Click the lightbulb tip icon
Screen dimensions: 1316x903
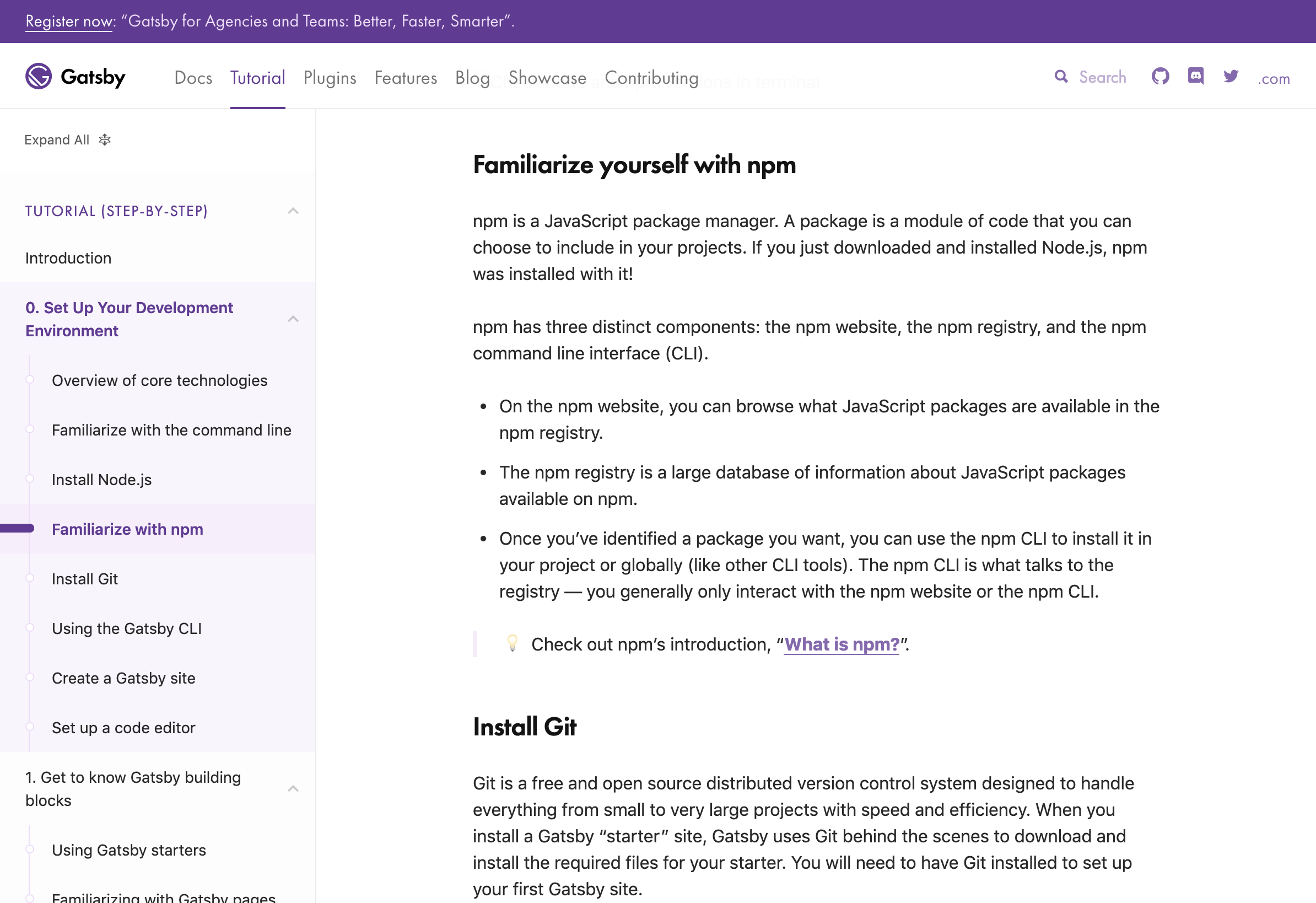pyautogui.click(x=512, y=643)
